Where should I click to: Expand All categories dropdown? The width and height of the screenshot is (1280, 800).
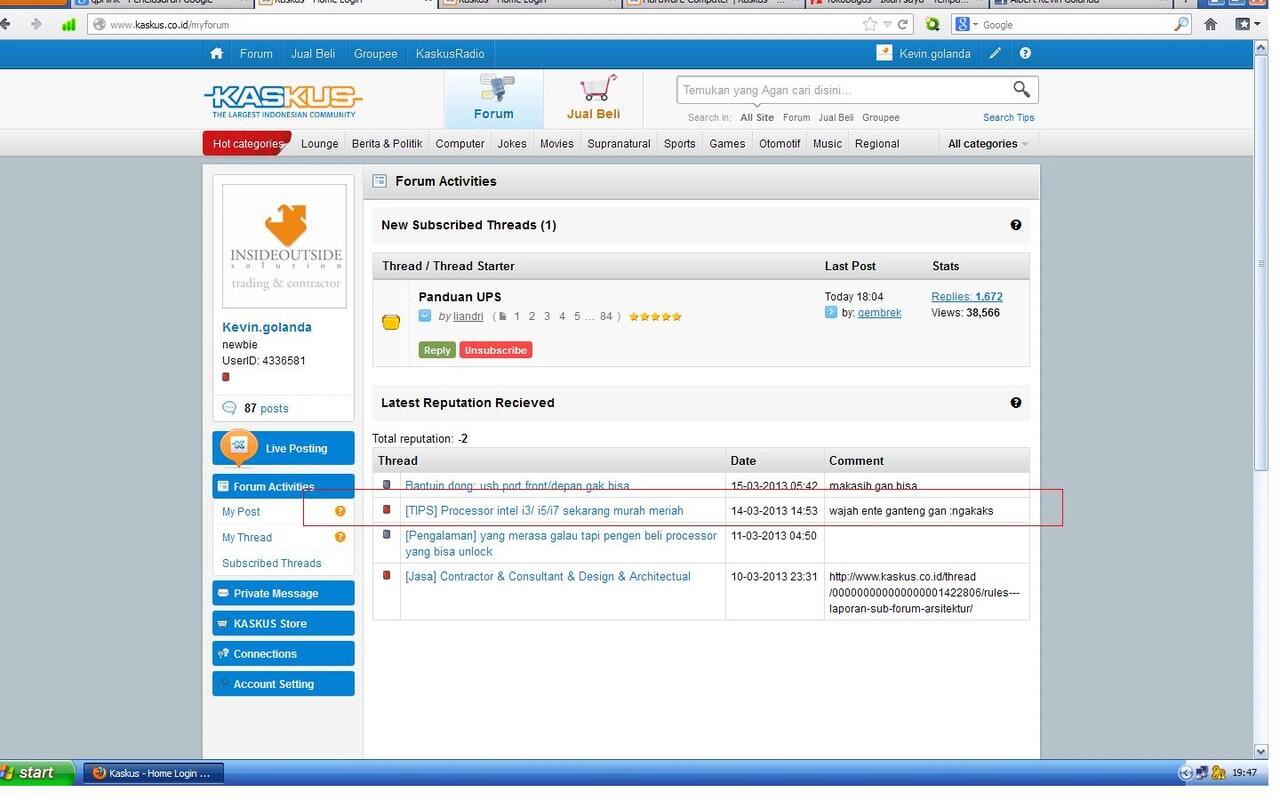pos(988,144)
